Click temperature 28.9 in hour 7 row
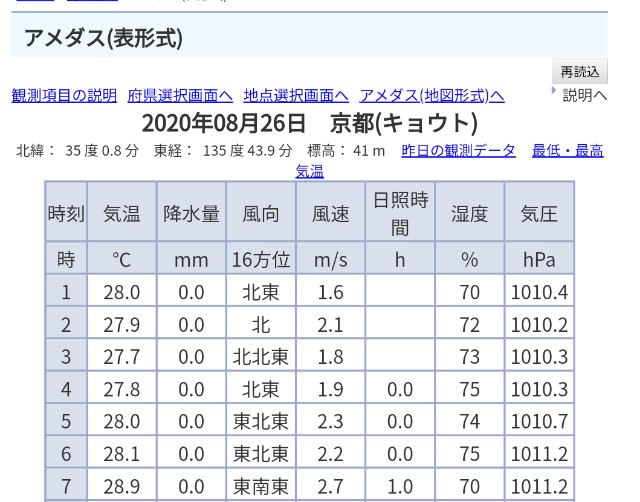Viewport: 640px width, 502px height. (122, 485)
